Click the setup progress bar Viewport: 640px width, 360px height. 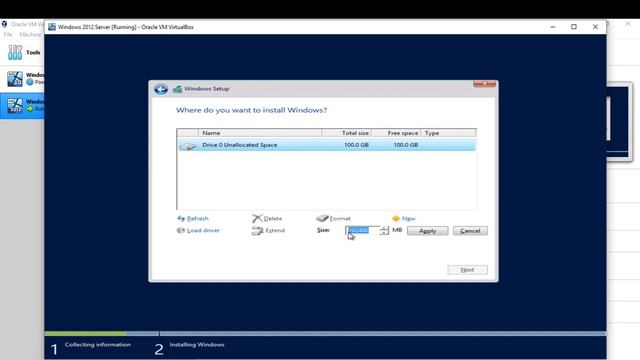[325, 333]
